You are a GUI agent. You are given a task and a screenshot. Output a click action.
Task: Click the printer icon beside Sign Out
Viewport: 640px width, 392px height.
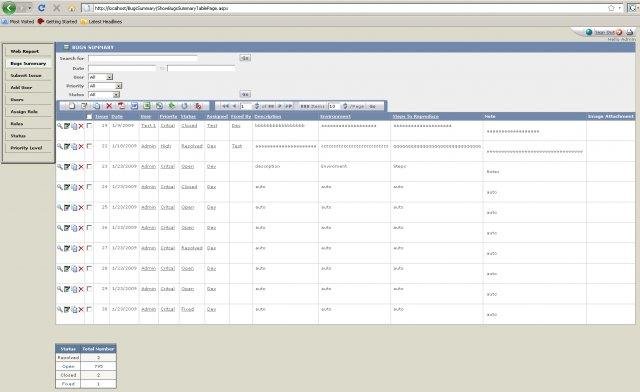[x=630, y=32]
